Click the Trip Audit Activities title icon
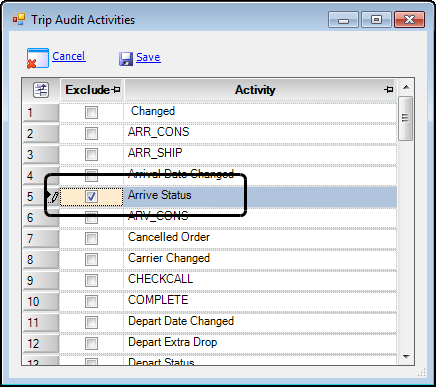Viewport: 436px width, 387px height. pos(19,20)
